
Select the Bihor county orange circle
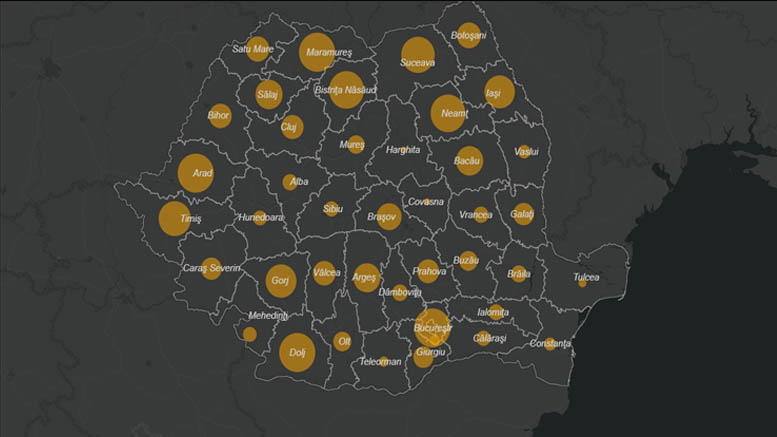[x=220, y=116]
